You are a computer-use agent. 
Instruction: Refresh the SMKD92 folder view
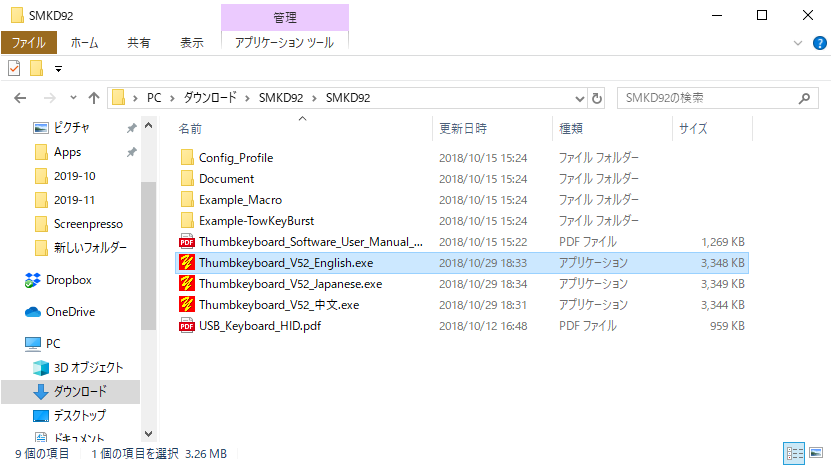(x=597, y=99)
